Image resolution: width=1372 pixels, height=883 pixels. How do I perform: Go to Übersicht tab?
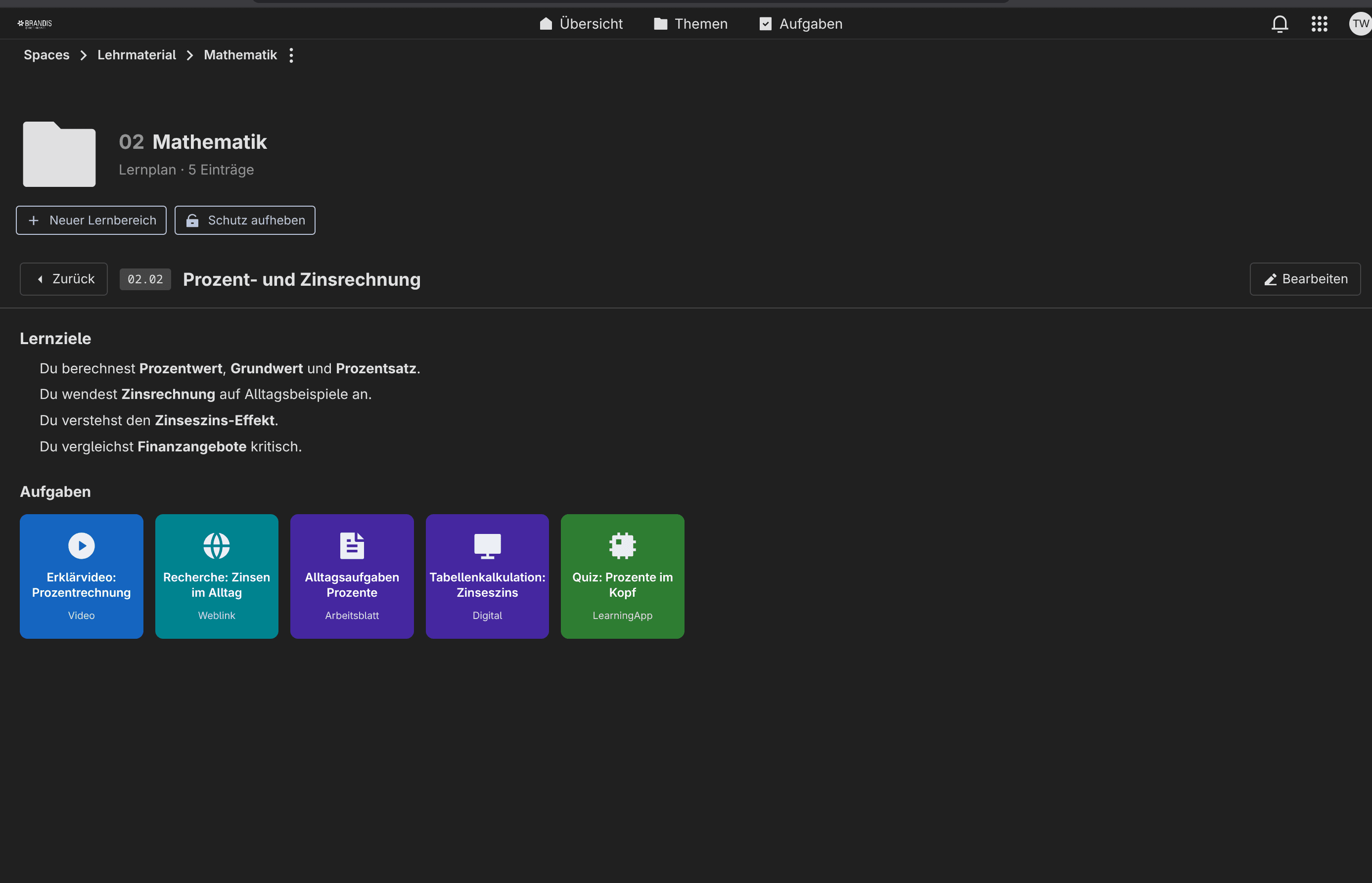point(581,24)
